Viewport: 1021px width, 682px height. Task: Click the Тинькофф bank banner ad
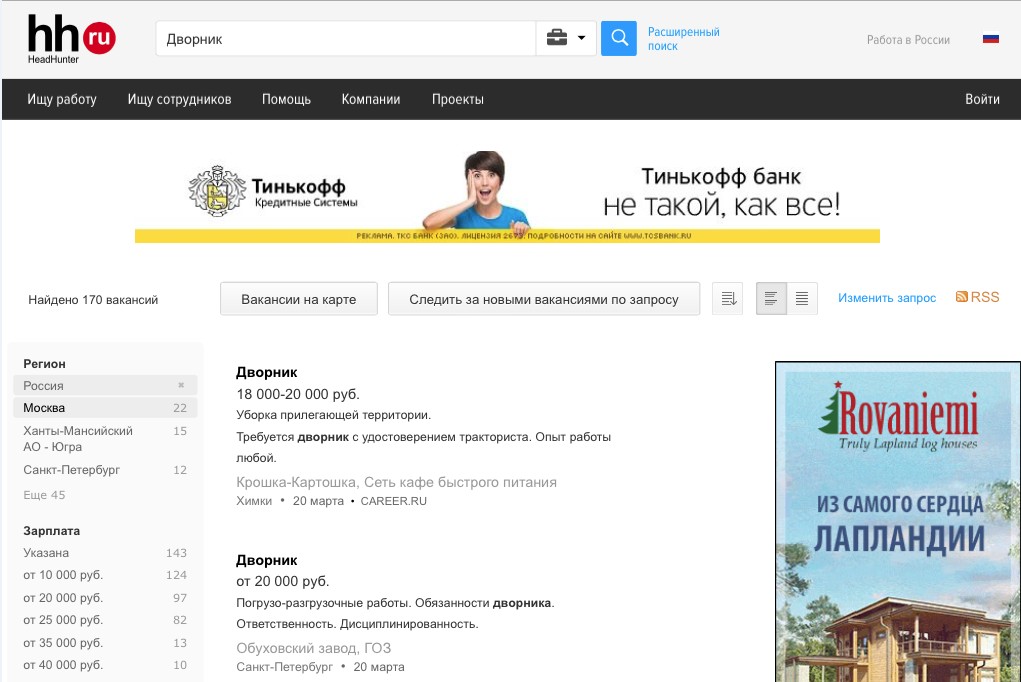(507, 195)
